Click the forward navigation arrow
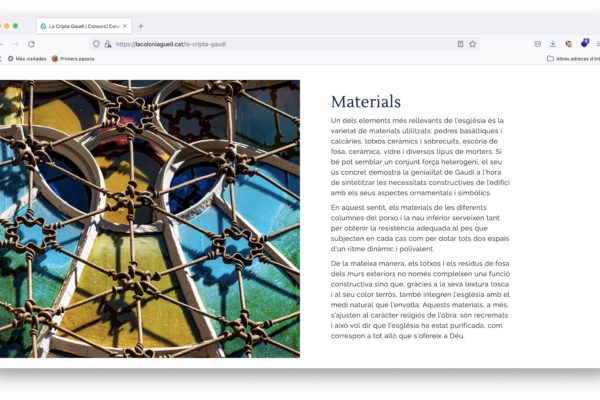The height and width of the screenshot is (400, 600). coord(15,44)
